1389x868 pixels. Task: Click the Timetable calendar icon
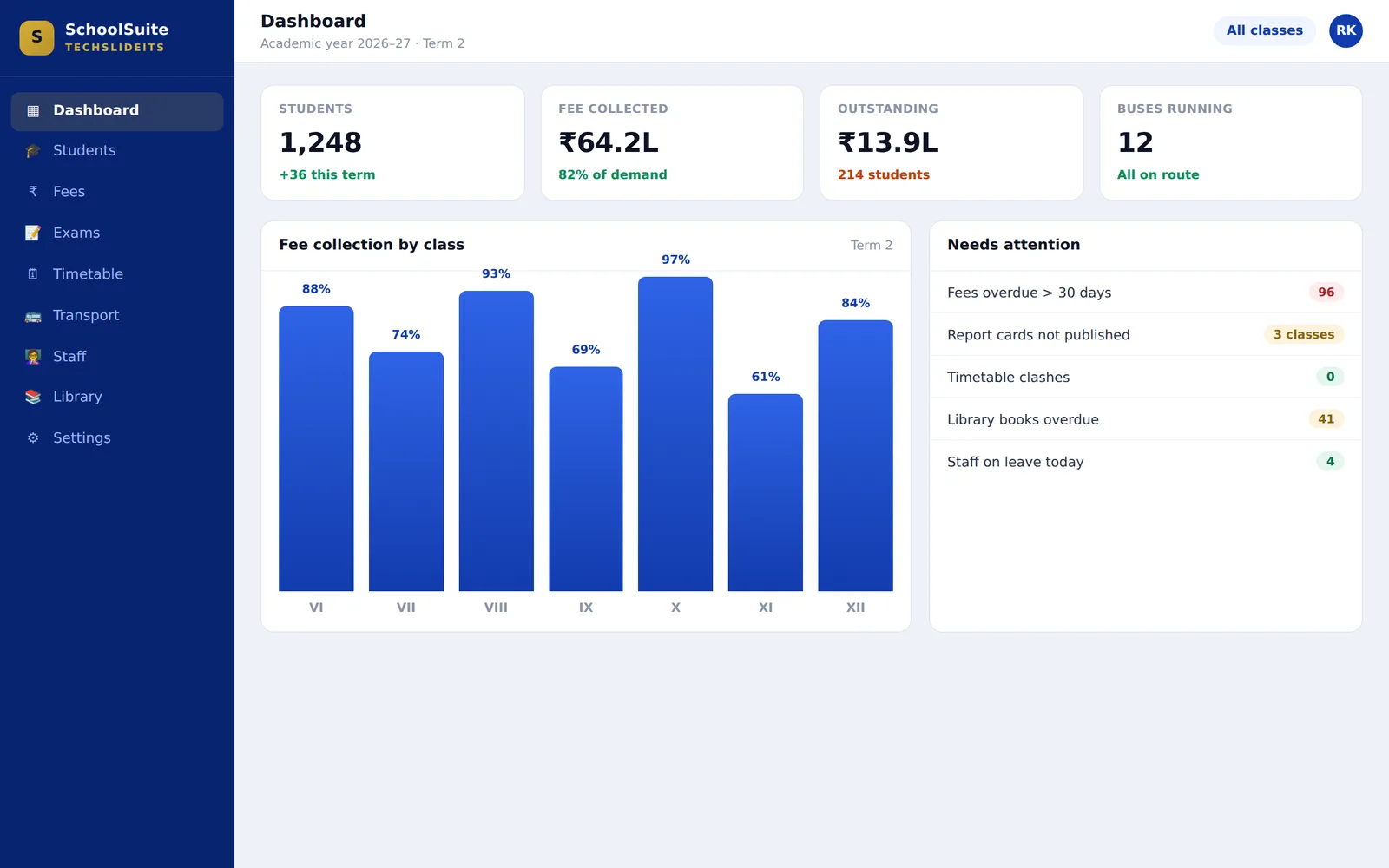[x=33, y=274]
